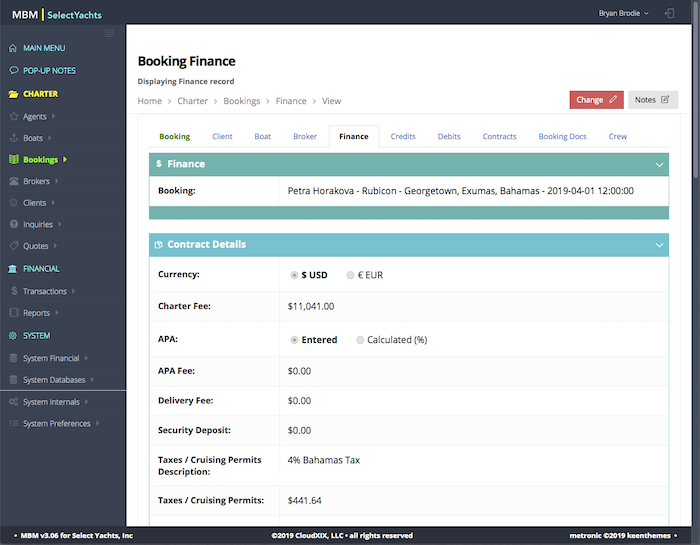700x545 pixels.
Task: Expand the System Databases submenu arrow
Action: tap(92, 379)
